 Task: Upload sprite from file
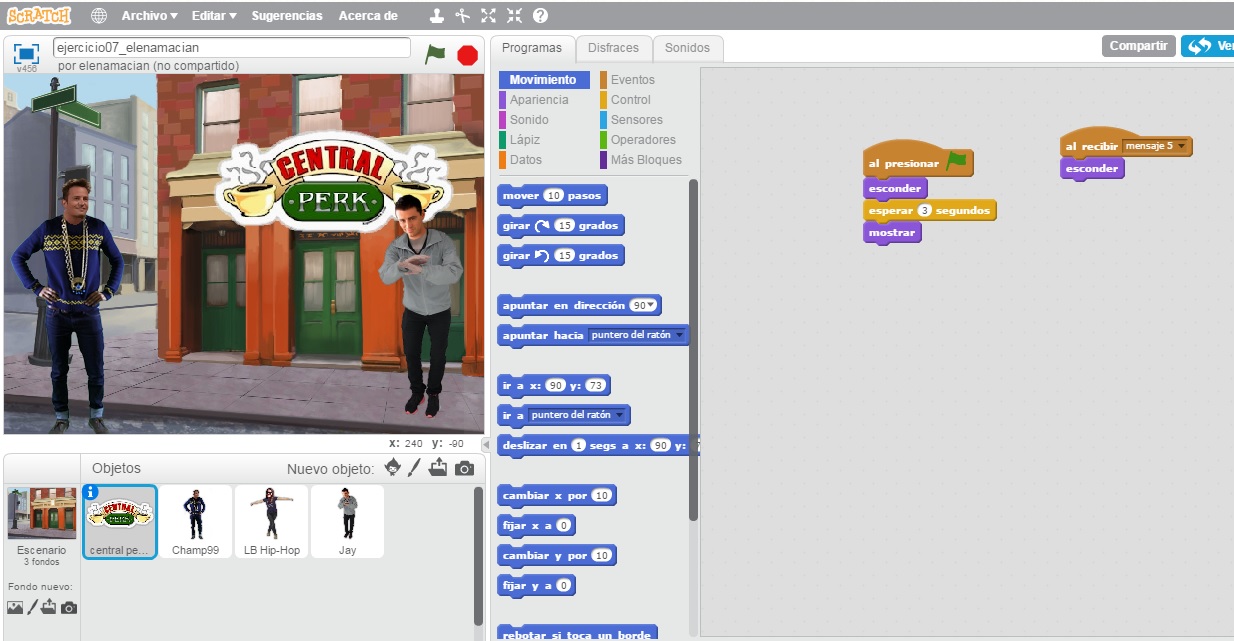pyautogui.click(x=438, y=467)
